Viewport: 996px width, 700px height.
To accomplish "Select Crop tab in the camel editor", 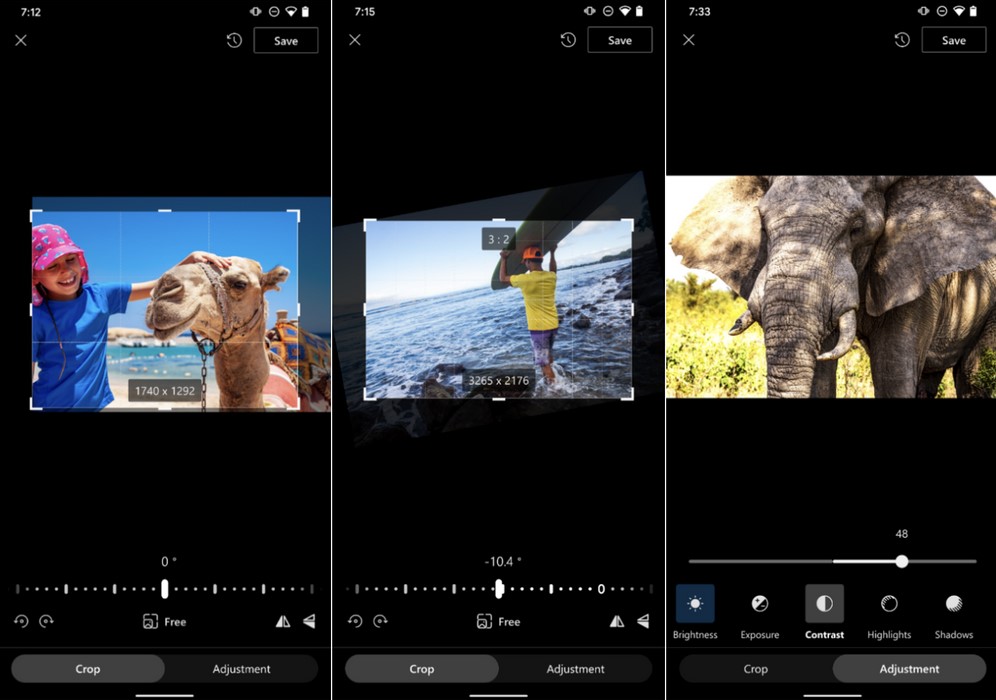I will [x=88, y=669].
